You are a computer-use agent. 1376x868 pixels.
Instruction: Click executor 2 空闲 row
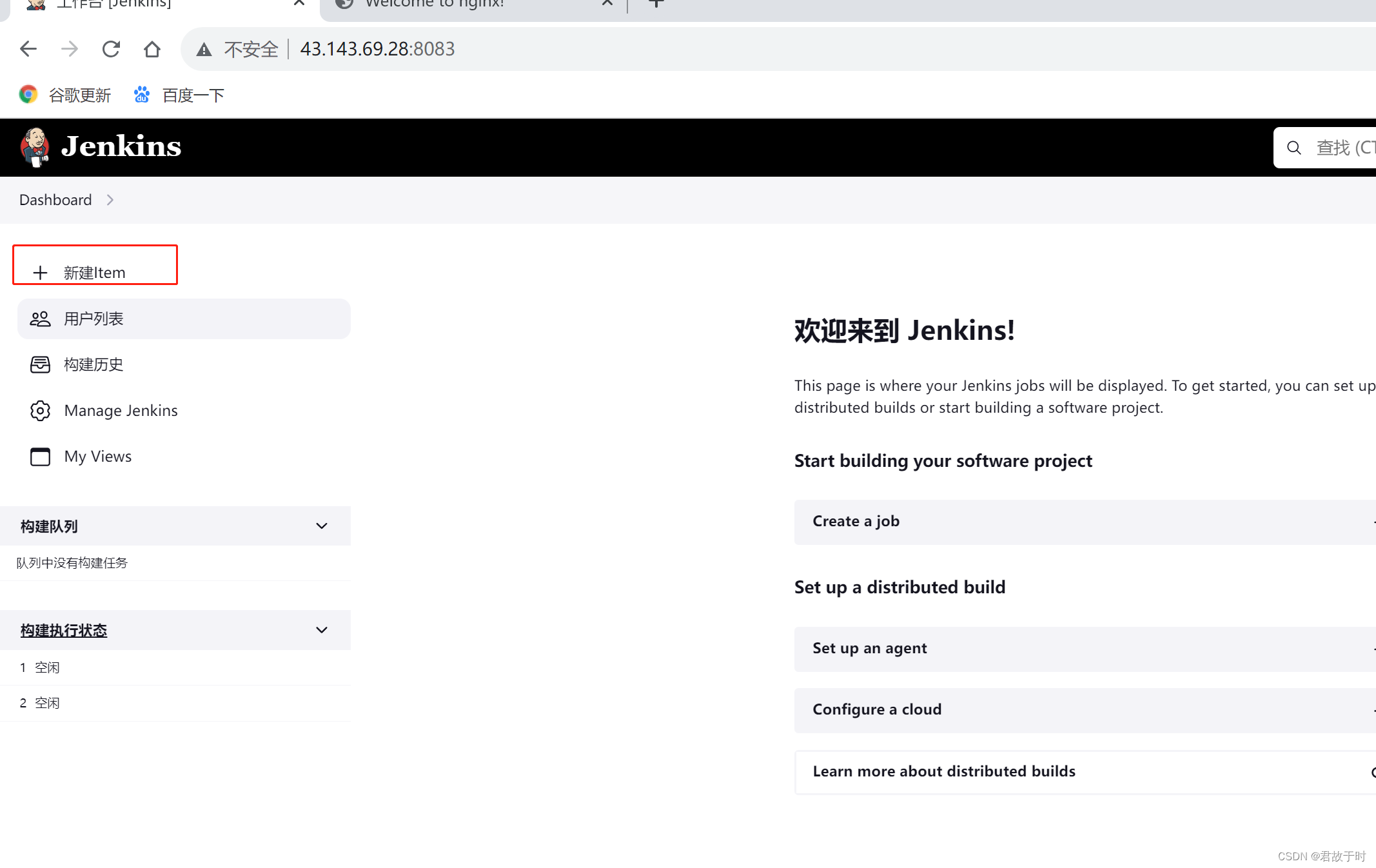(175, 703)
